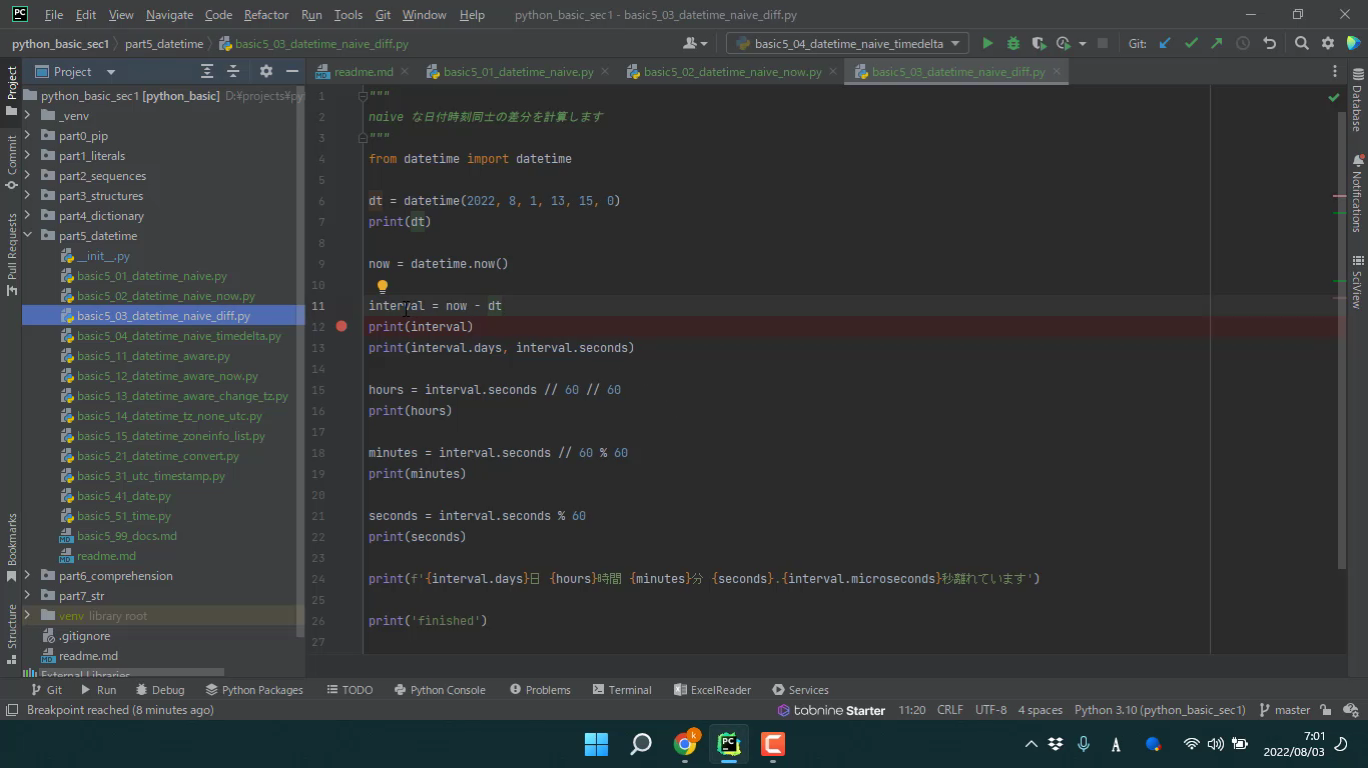Viewport: 1368px width, 768px height.
Task: Push changes with Git push arrow
Action: 1216,43
